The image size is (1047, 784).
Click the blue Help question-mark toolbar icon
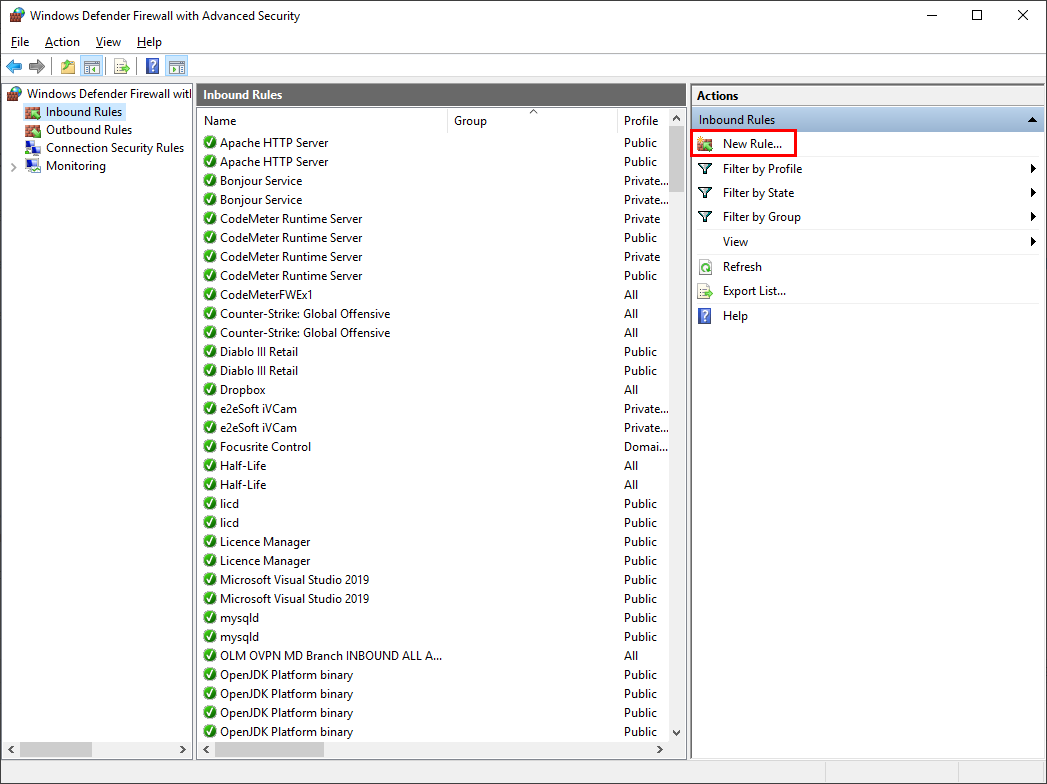[x=152, y=67]
